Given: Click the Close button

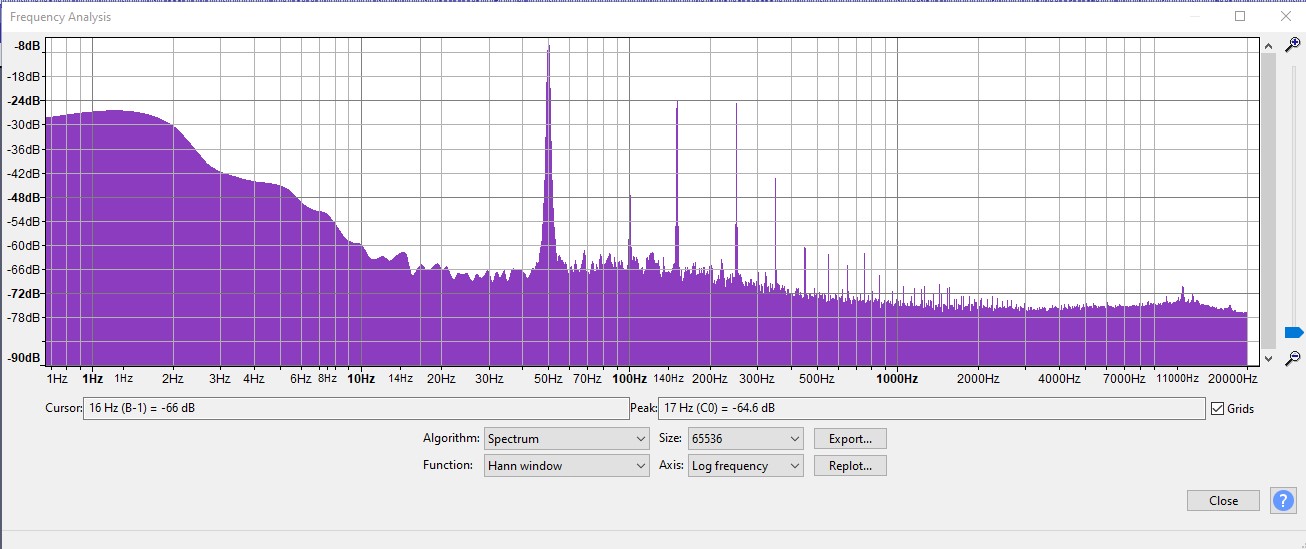Looking at the screenshot, I should pyautogui.click(x=1223, y=501).
